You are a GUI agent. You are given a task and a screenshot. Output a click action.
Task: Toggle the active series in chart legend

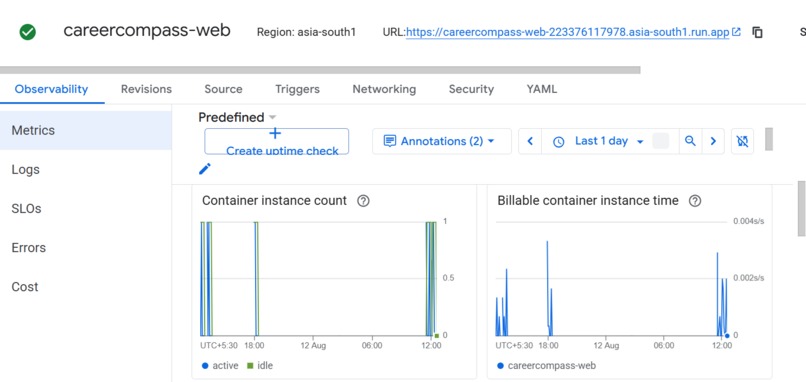coord(220,366)
